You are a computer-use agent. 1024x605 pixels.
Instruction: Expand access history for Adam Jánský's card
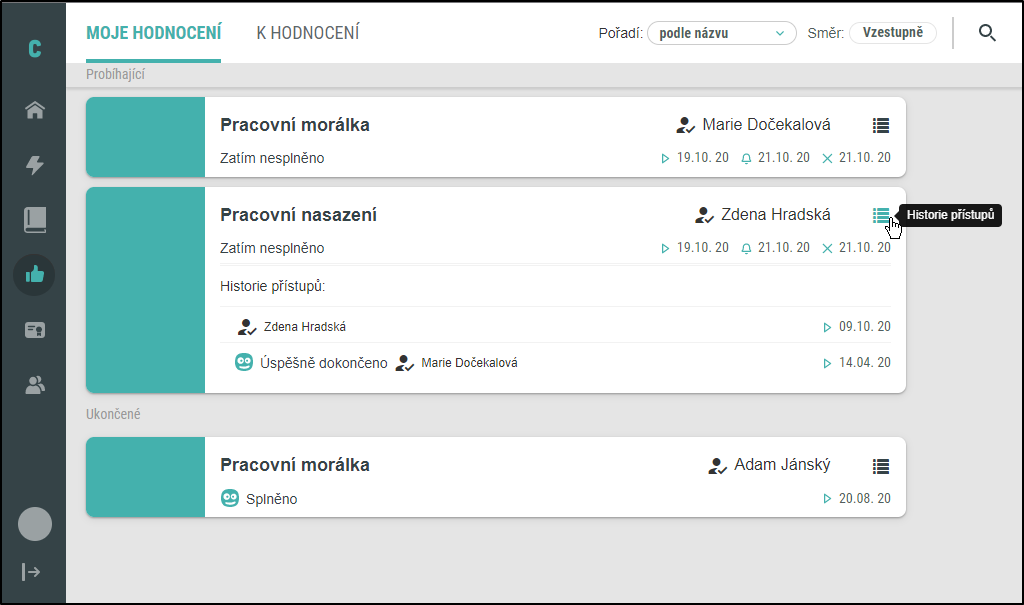pos(881,466)
